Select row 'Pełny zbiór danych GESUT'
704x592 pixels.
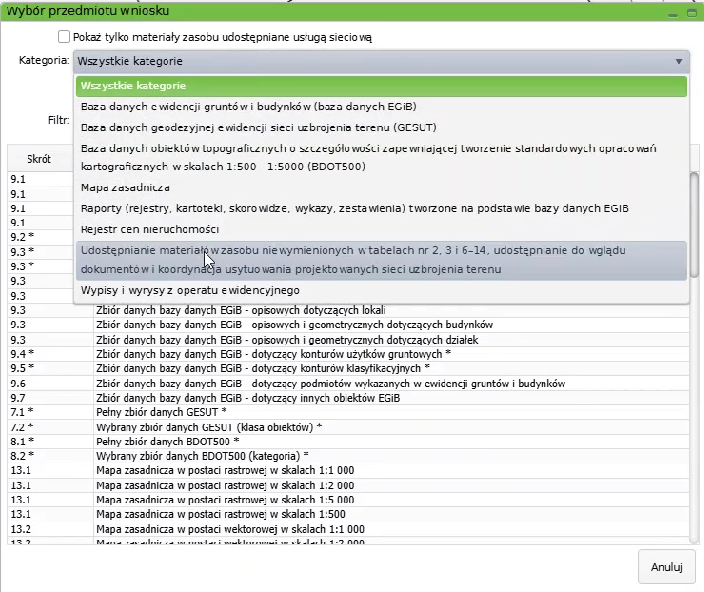(160, 411)
